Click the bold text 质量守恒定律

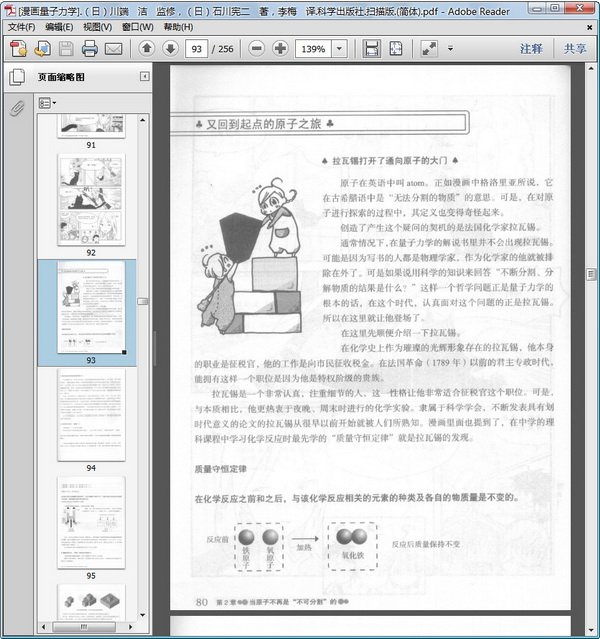[x=221, y=469]
